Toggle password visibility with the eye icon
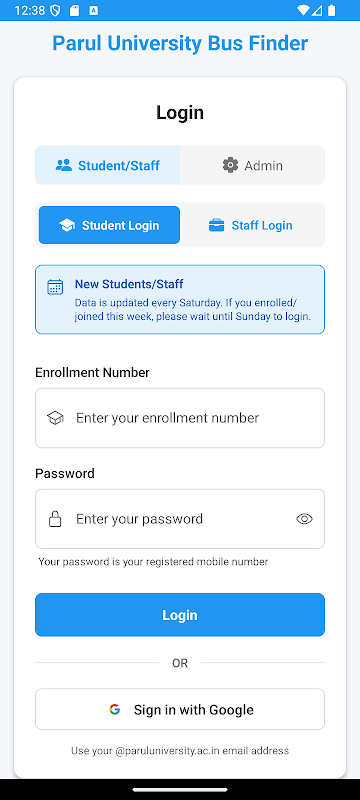This screenshot has width=360, height=800. (x=304, y=519)
